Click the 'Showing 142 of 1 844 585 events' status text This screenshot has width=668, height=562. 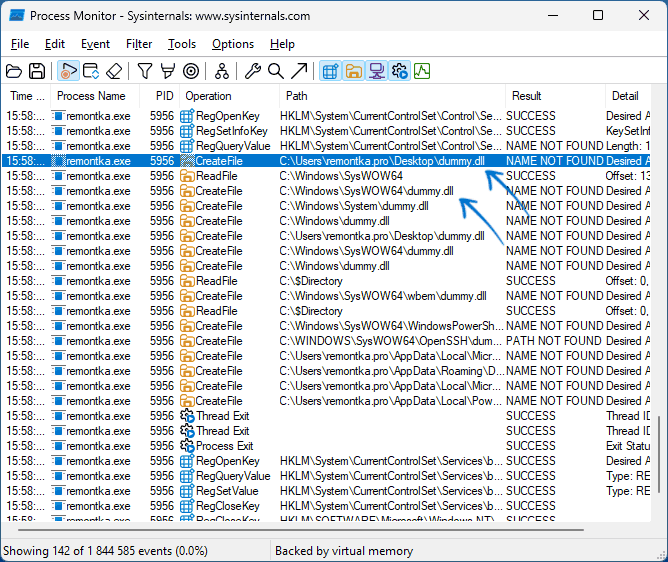[105, 551]
